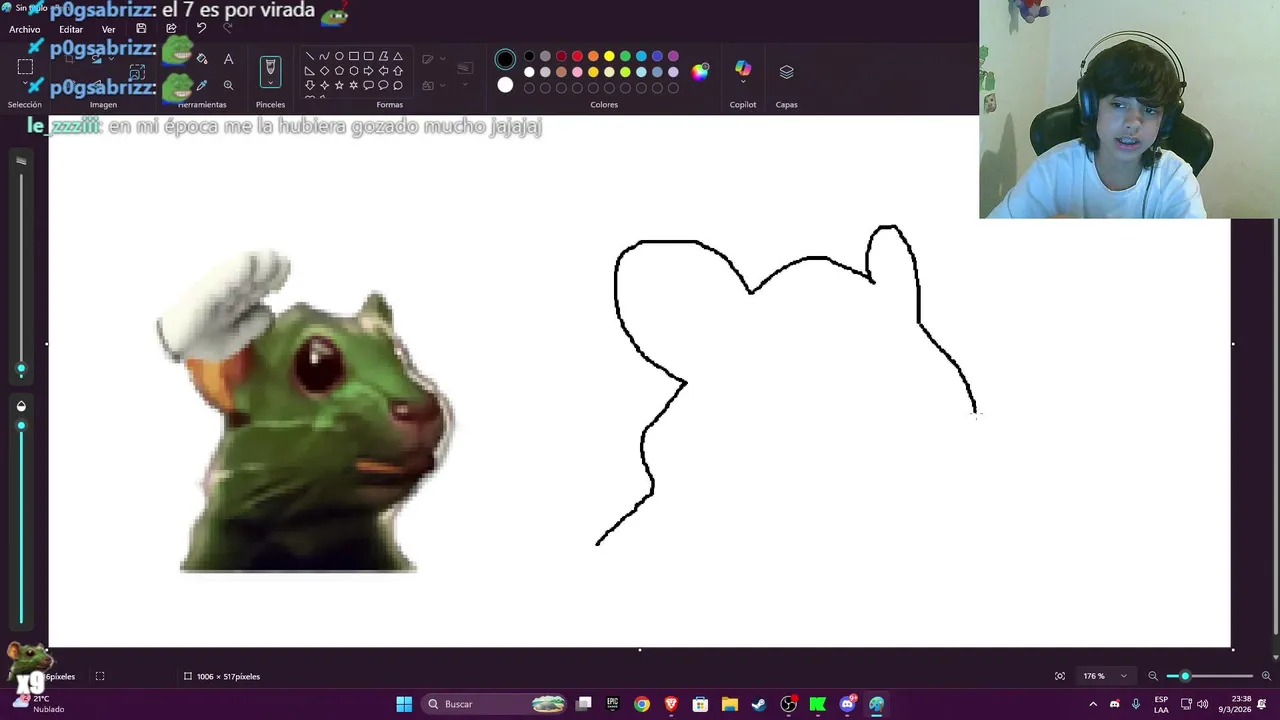Select the Color 2 white circle
This screenshot has width=1280, height=720.
[505, 85]
